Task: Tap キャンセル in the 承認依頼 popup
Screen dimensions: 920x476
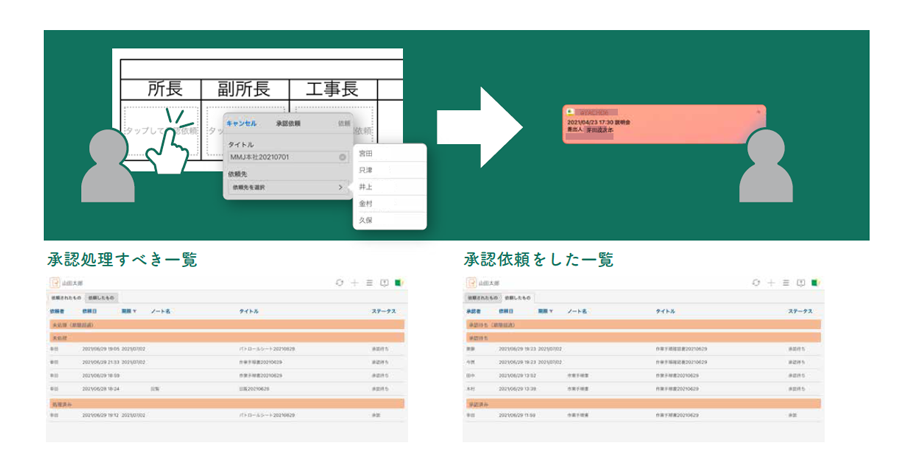Action: [242, 123]
